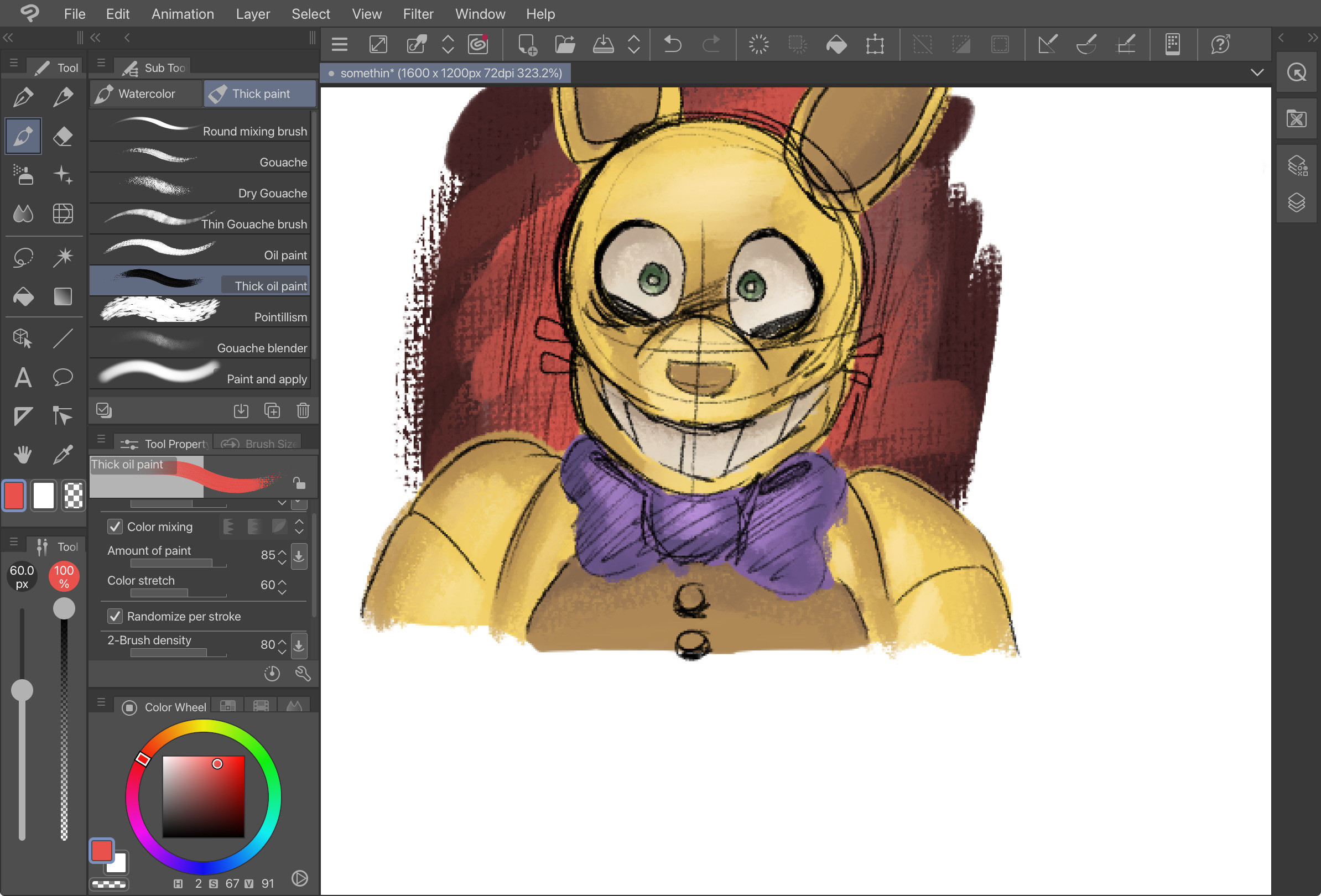The height and width of the screenshot is (896, 1321).
Task: Toggle tool property lock icon
Action: (299, 483)
